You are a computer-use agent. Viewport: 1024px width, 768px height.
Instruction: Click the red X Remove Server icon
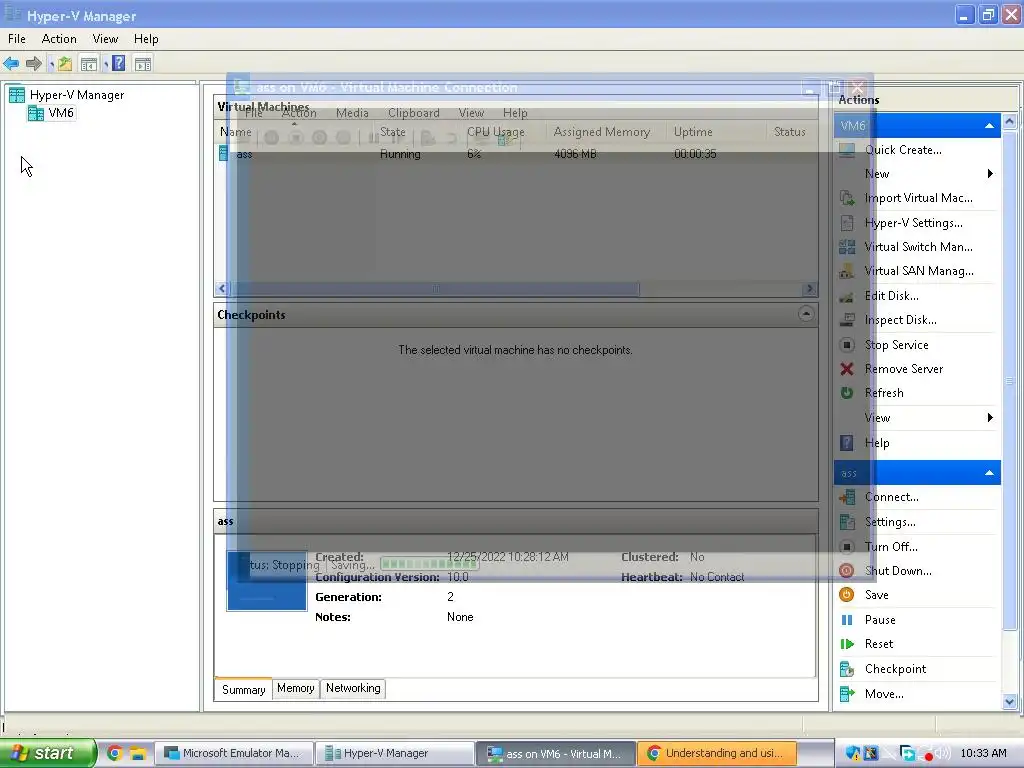847,369
